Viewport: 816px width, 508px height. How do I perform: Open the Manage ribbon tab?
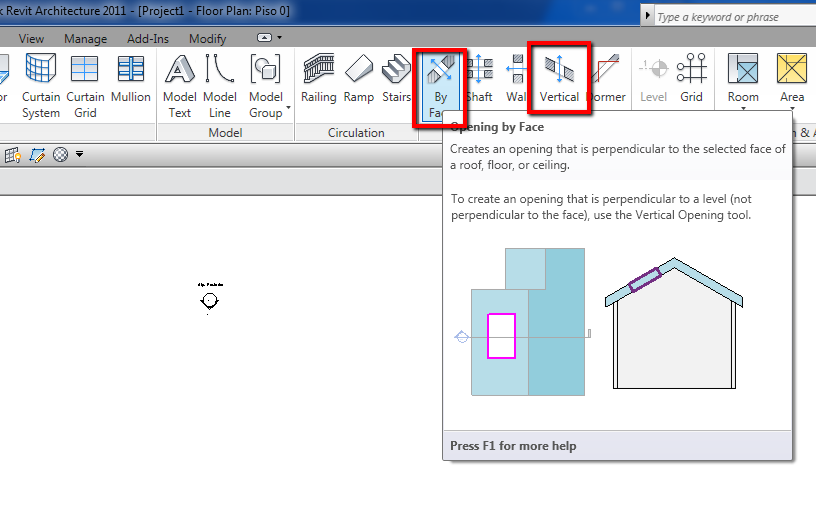(85, 39)
